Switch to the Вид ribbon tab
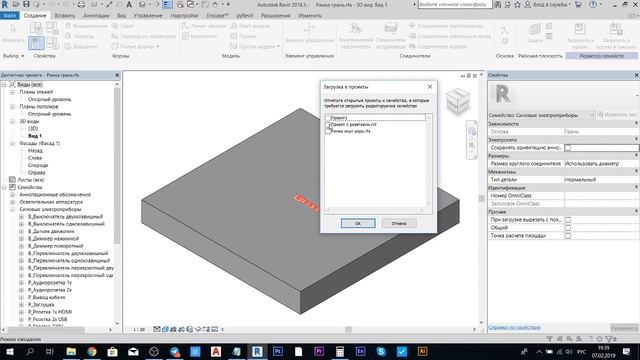This screenshot has height=360, width=640. (x=122, y=16)
